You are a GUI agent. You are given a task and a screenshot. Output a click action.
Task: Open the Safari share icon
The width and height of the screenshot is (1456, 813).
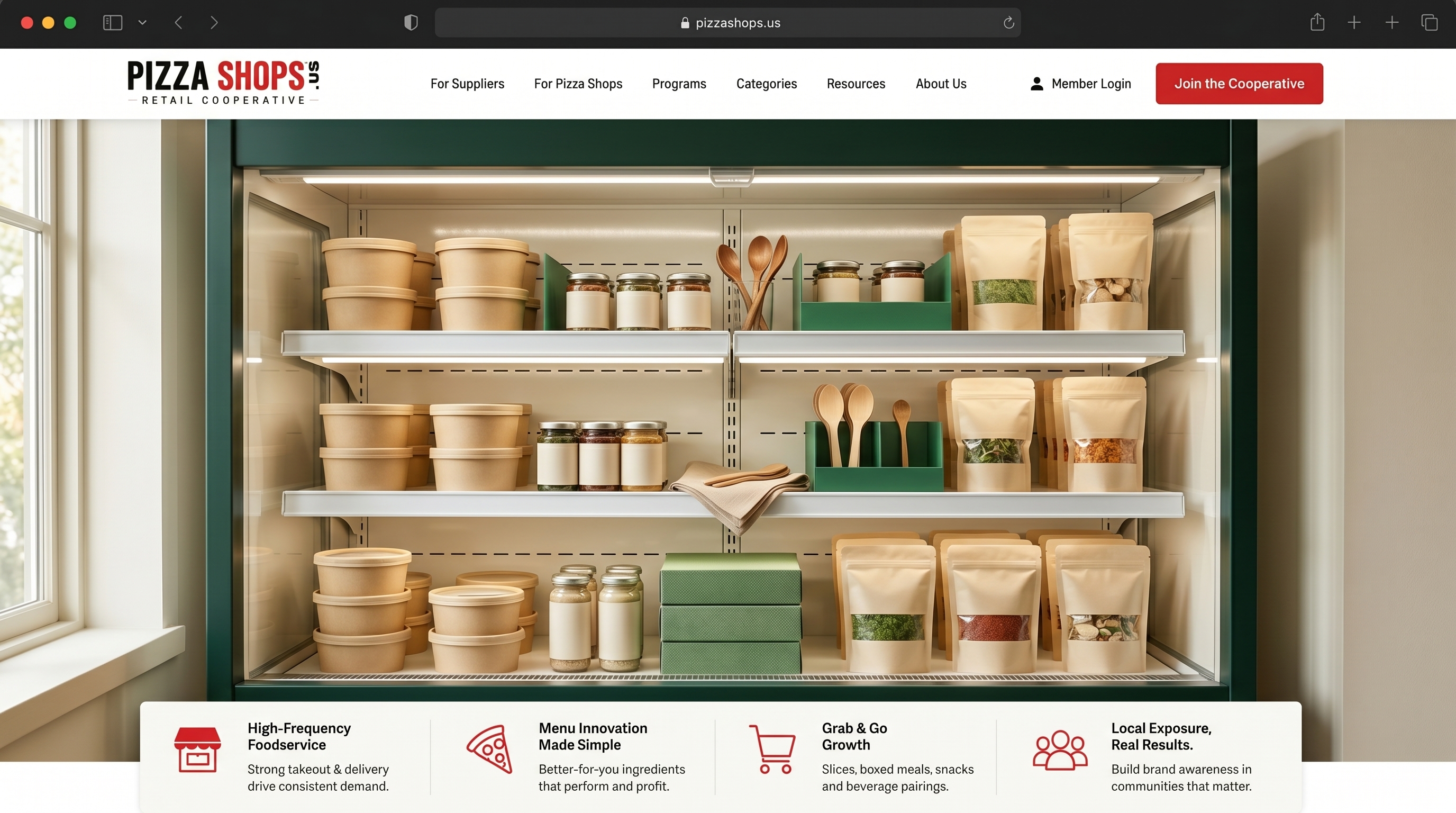[x=1317, y=22]
